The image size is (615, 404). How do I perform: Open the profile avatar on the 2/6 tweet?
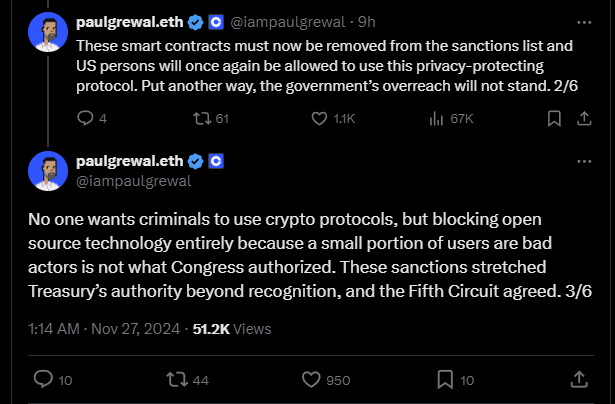(x=48, y=32)
